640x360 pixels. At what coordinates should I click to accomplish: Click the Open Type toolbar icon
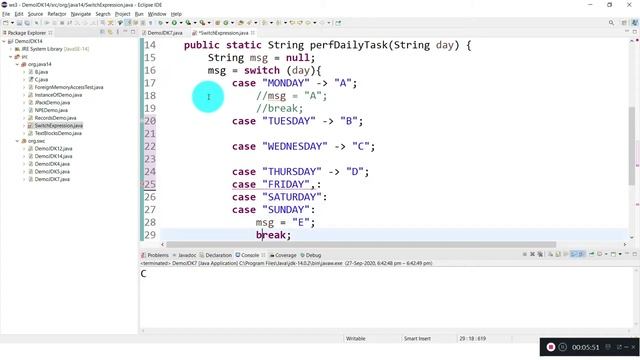240,23
